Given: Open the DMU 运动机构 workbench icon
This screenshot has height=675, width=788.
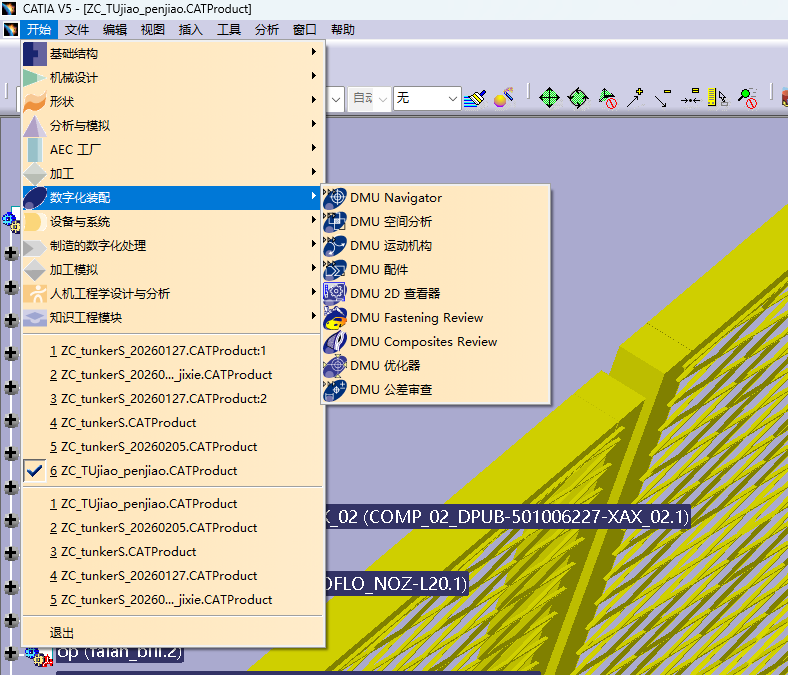Looking at the screenshot, I should 335,246.
